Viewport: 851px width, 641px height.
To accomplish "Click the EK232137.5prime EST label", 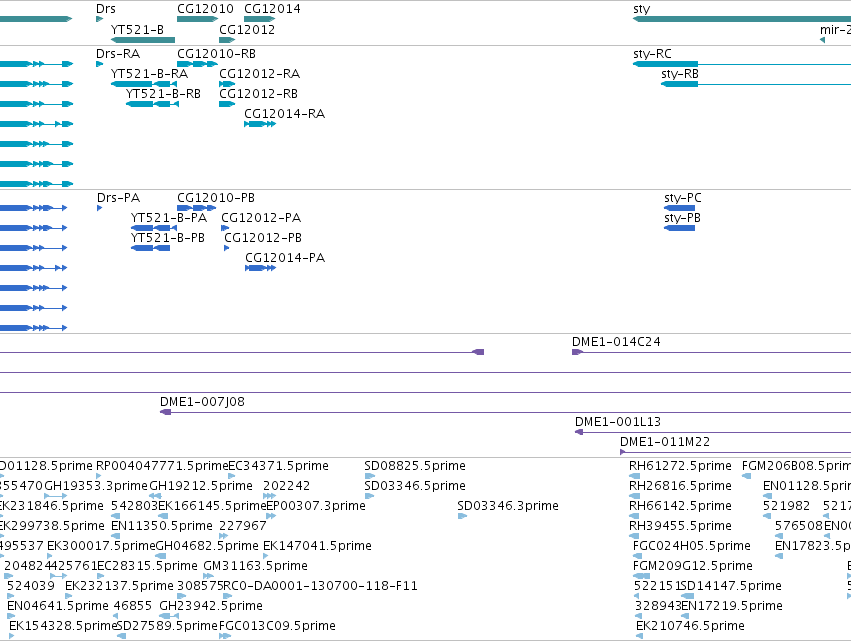I will coord(119,586).
